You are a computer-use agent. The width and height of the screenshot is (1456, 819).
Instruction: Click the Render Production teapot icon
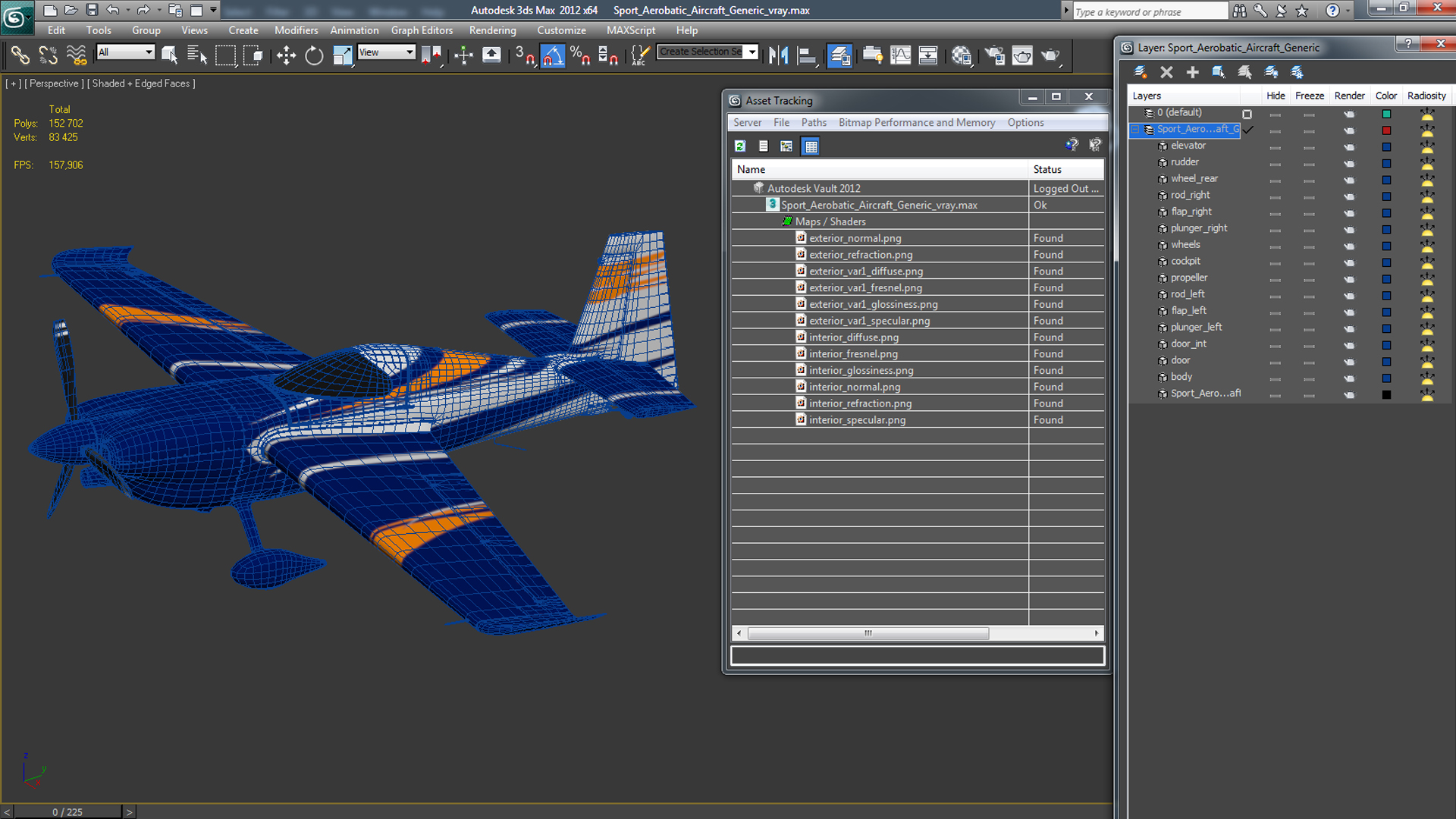1050,55
